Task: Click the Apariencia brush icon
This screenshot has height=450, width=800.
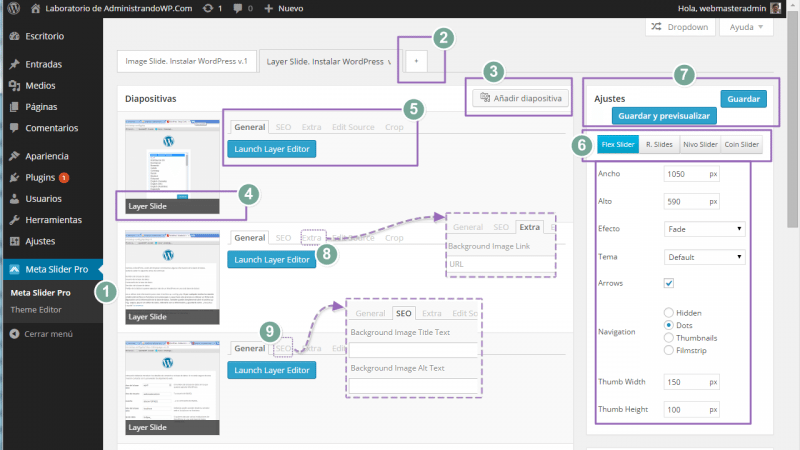Action: [x=14, y=156]
